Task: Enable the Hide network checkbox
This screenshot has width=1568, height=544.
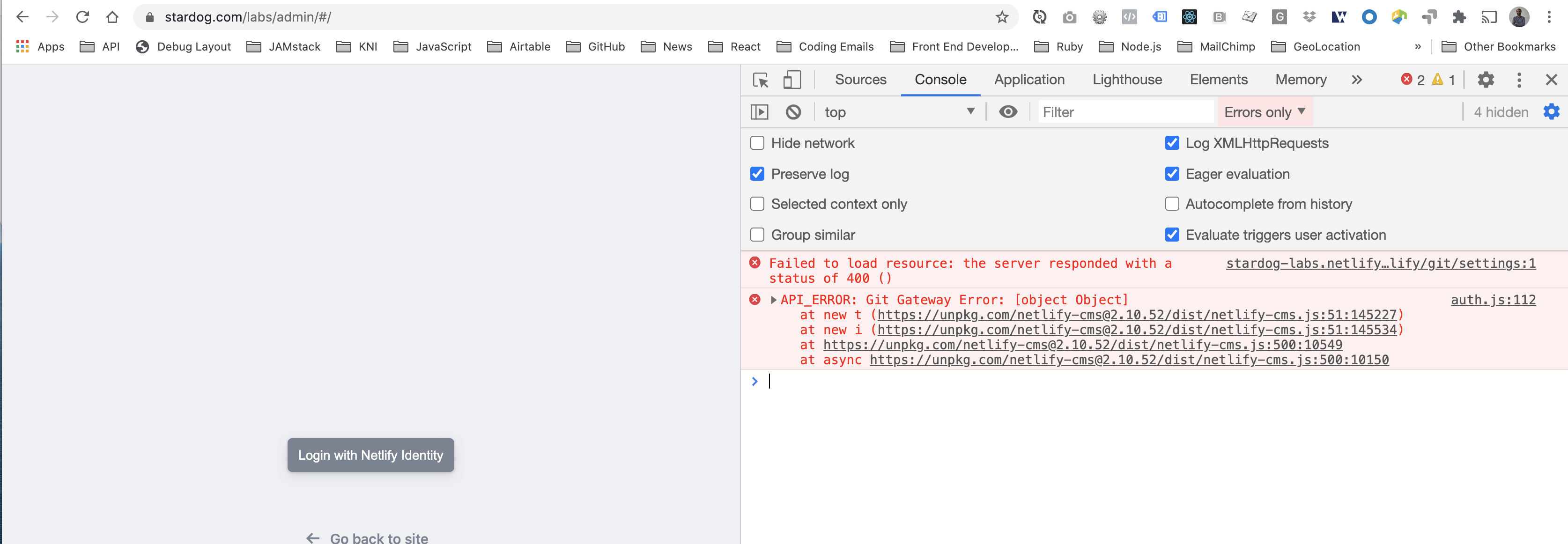Action: click(x=757, y=142)
